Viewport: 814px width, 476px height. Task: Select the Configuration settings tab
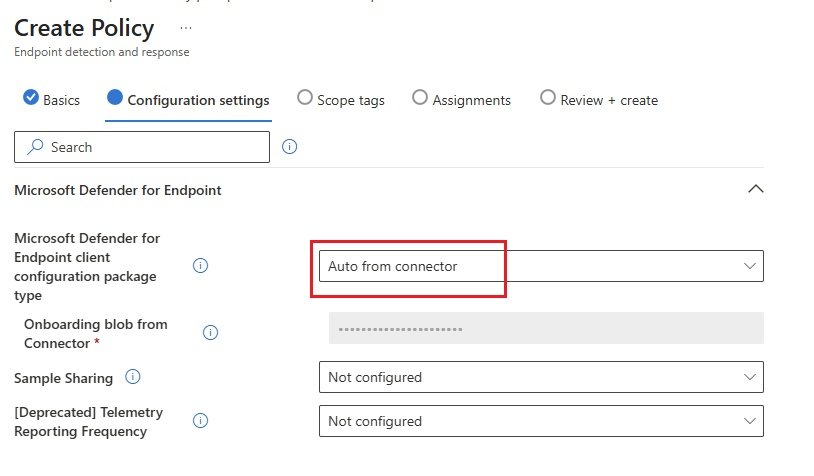[188, 100]
